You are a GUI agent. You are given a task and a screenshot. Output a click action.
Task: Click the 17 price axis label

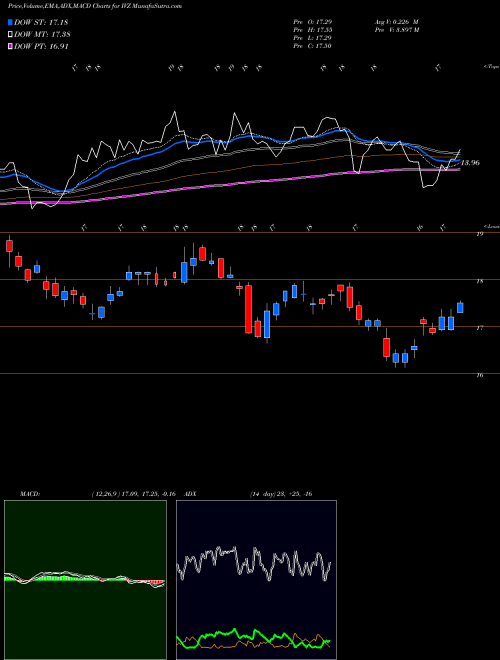479,328
